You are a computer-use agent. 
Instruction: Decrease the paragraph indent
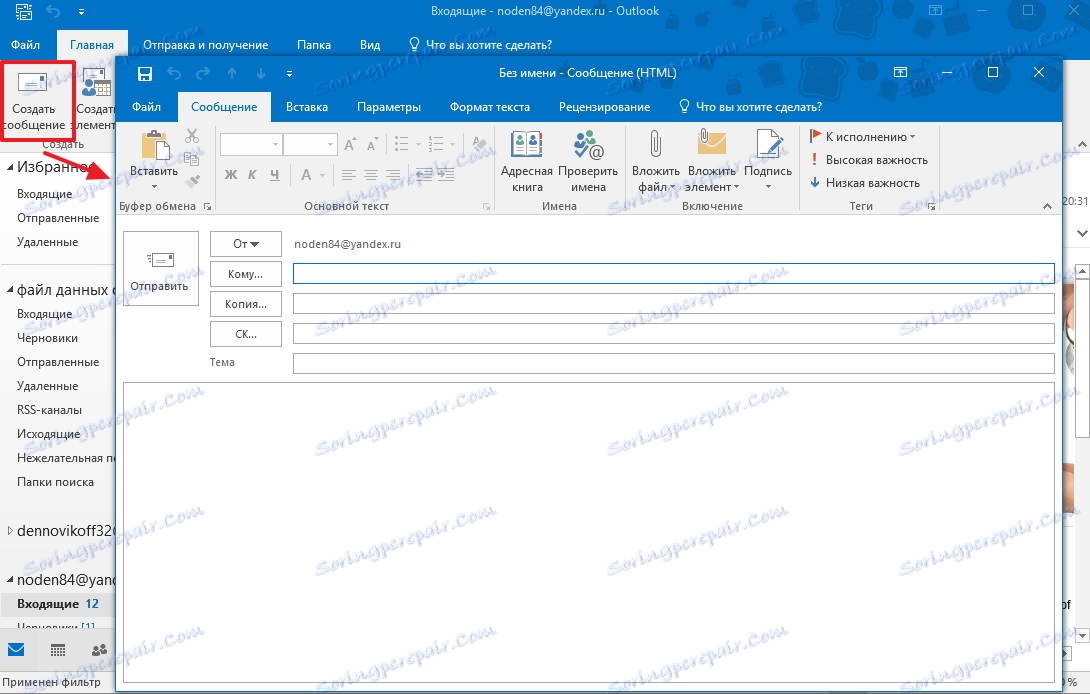coord(424,175)
